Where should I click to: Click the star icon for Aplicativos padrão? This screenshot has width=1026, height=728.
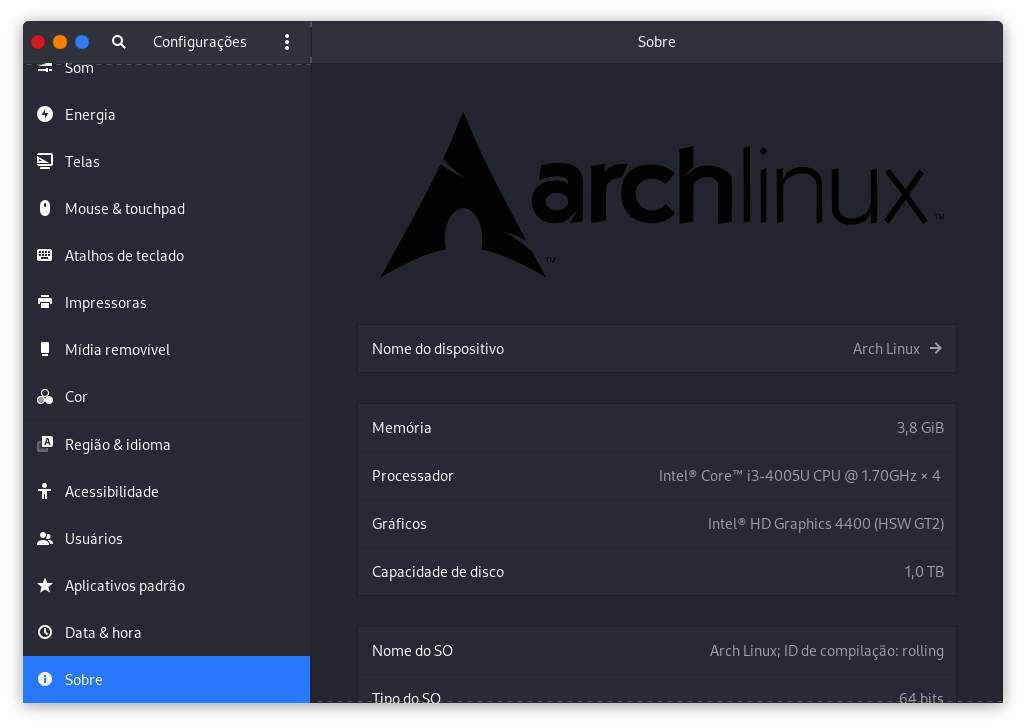pos(44,585)
